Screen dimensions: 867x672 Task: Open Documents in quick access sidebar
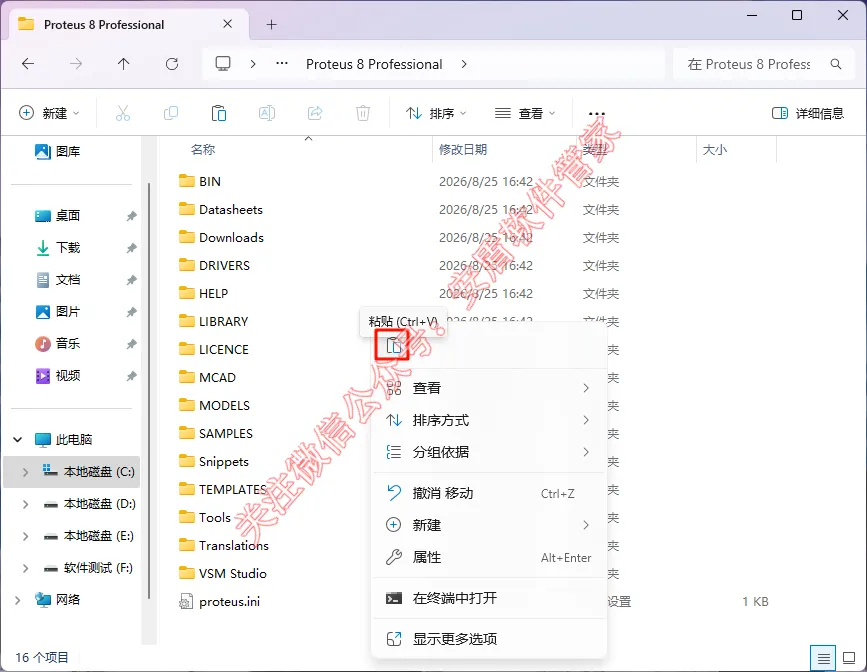[x=58, y=280]
